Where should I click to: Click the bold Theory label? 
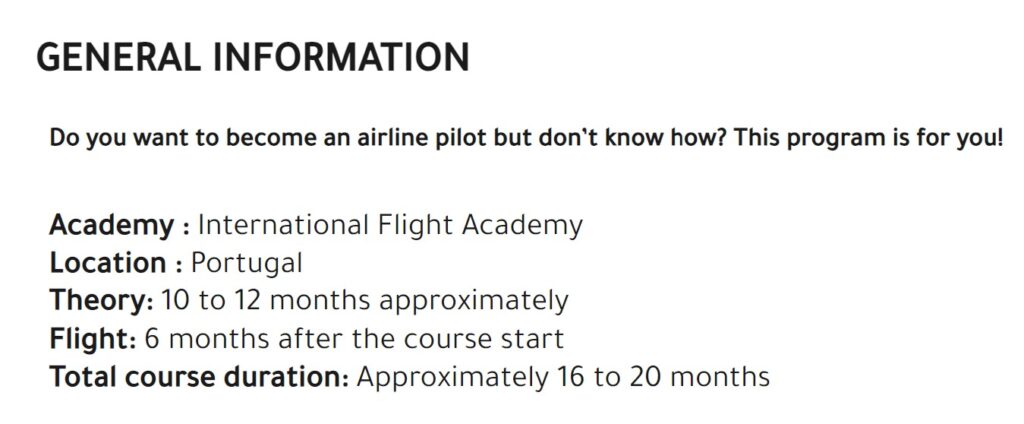pyautogui.click(x=101, y=301)
